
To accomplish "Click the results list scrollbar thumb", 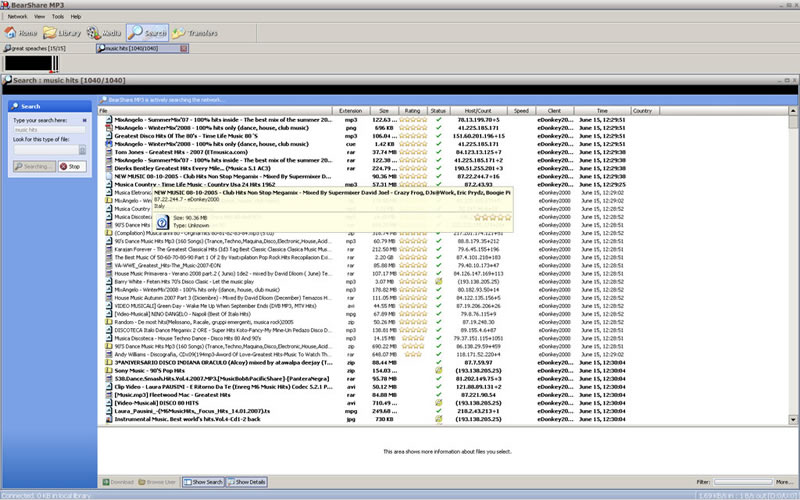I will 793,121.
